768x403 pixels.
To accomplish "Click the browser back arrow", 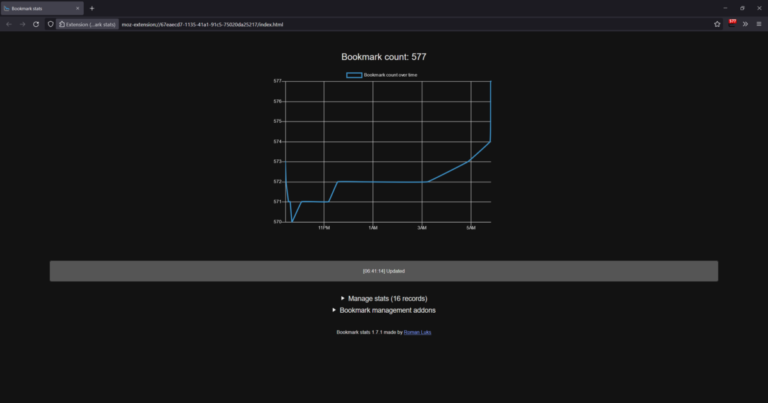I will (9, 24).
